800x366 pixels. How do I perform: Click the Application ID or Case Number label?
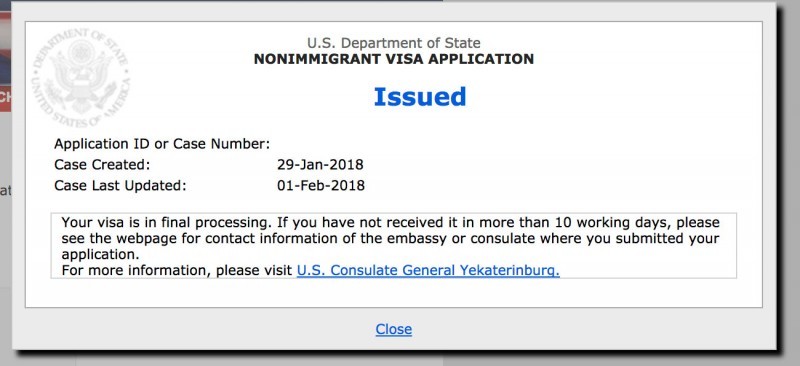pyautogui.click(x=162, y=144)
